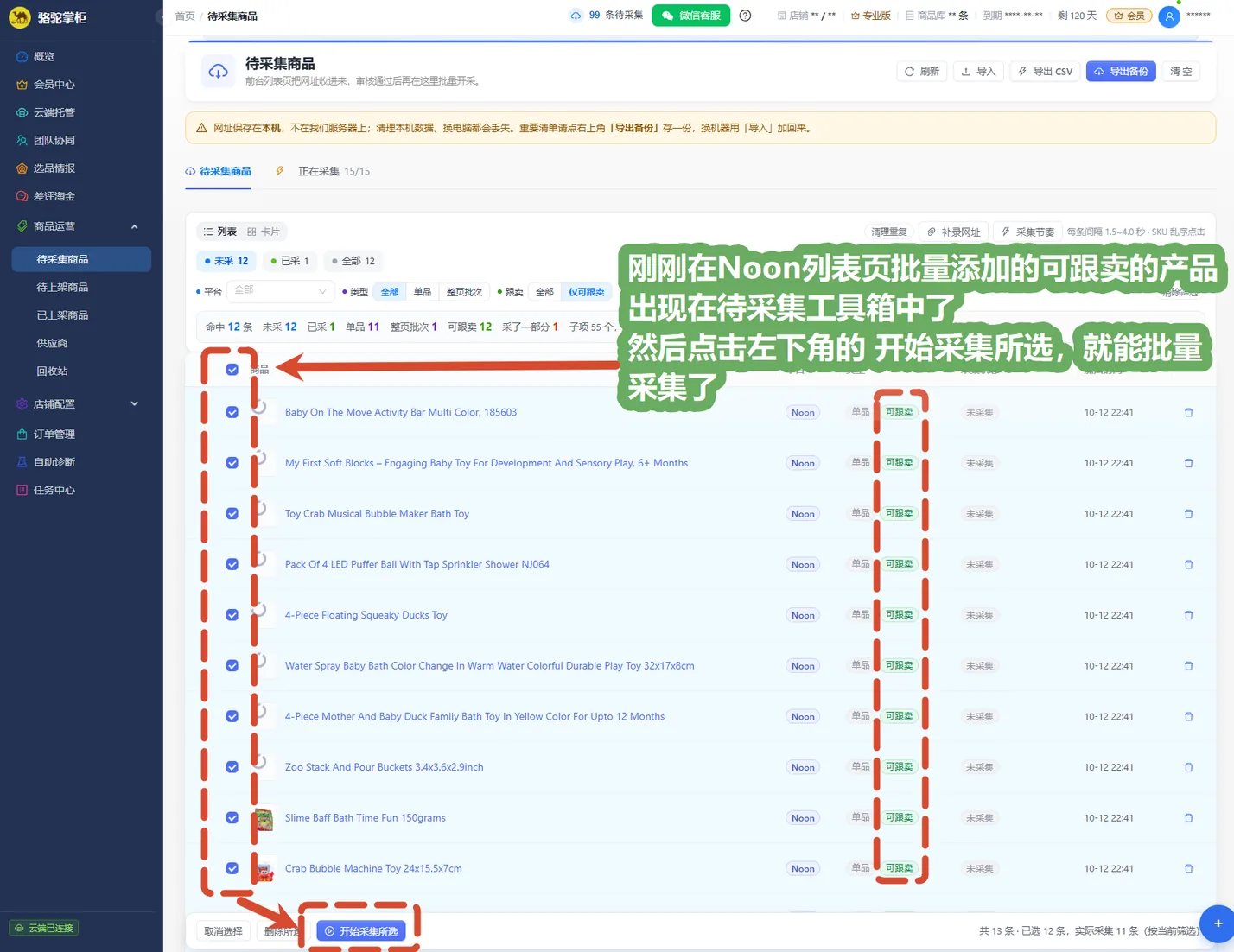Screen dimensions: 1234x952
Task: Select the 待采集商品 tab
Action: point(219,172)
